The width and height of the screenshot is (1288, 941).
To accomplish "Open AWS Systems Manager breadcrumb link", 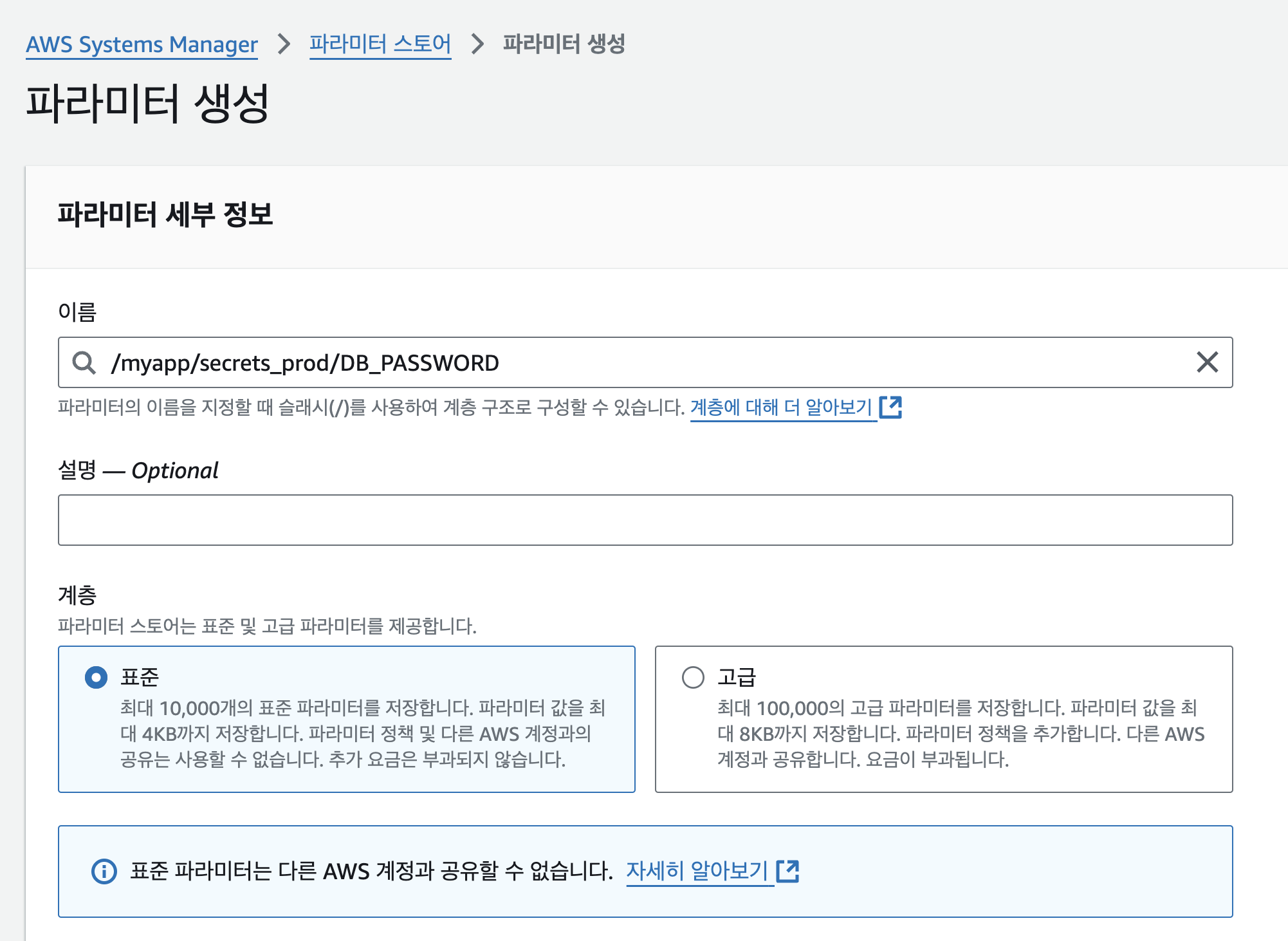I will 142,44.
